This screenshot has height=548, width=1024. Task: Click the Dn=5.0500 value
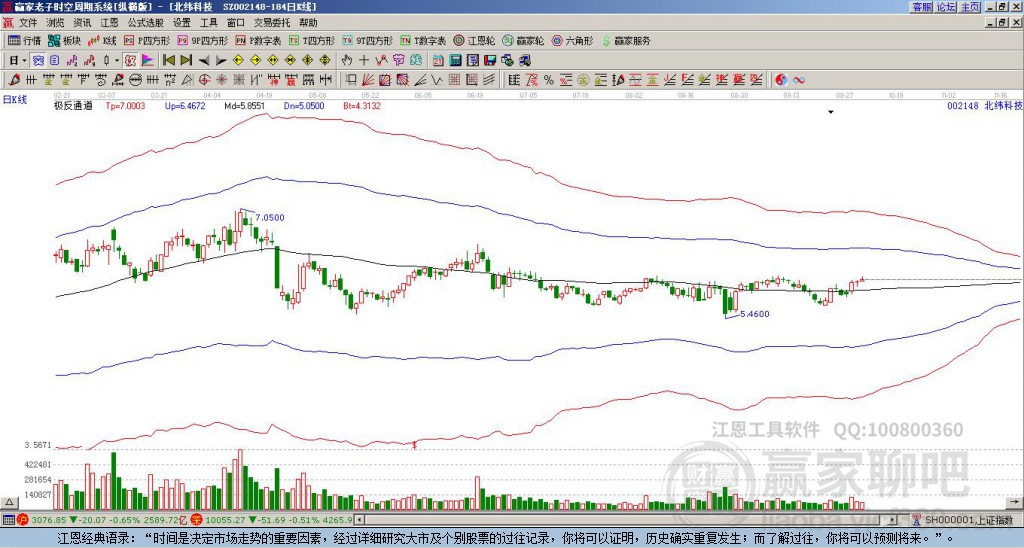pos(304,105)
